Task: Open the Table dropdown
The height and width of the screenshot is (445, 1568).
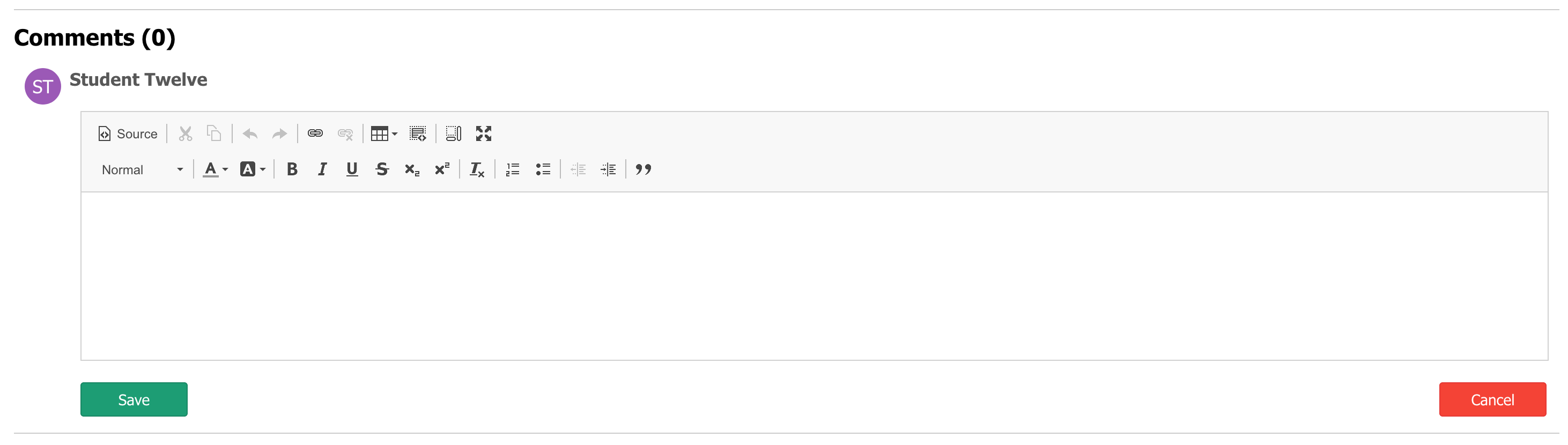Action: tap(384, 133)
